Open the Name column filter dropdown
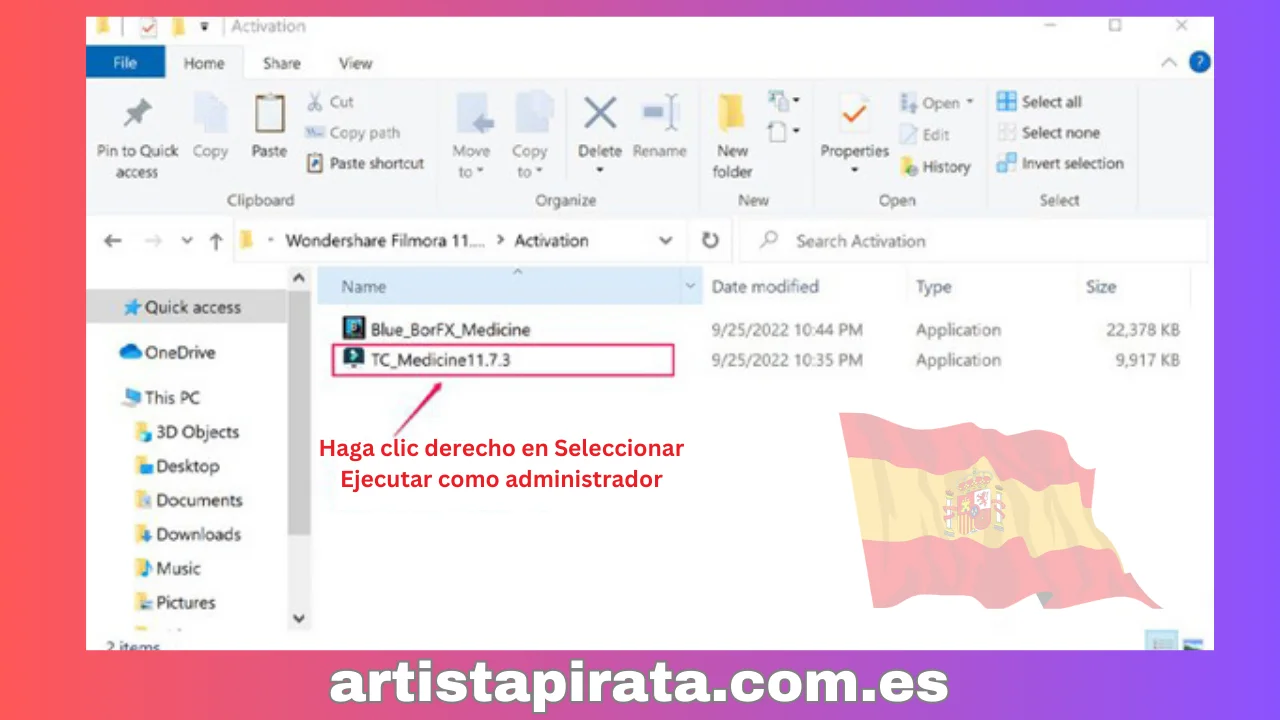Image resolution: width=1280 pixels, height=720 pixels. [x=690, y=287]
